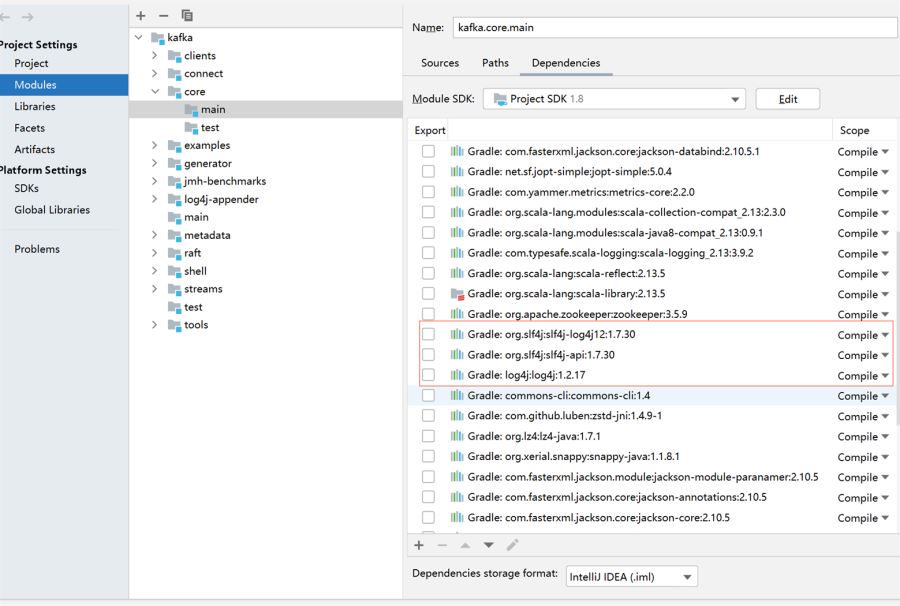Click the zookeeper 3.5.9 library icon

[457, 314]
